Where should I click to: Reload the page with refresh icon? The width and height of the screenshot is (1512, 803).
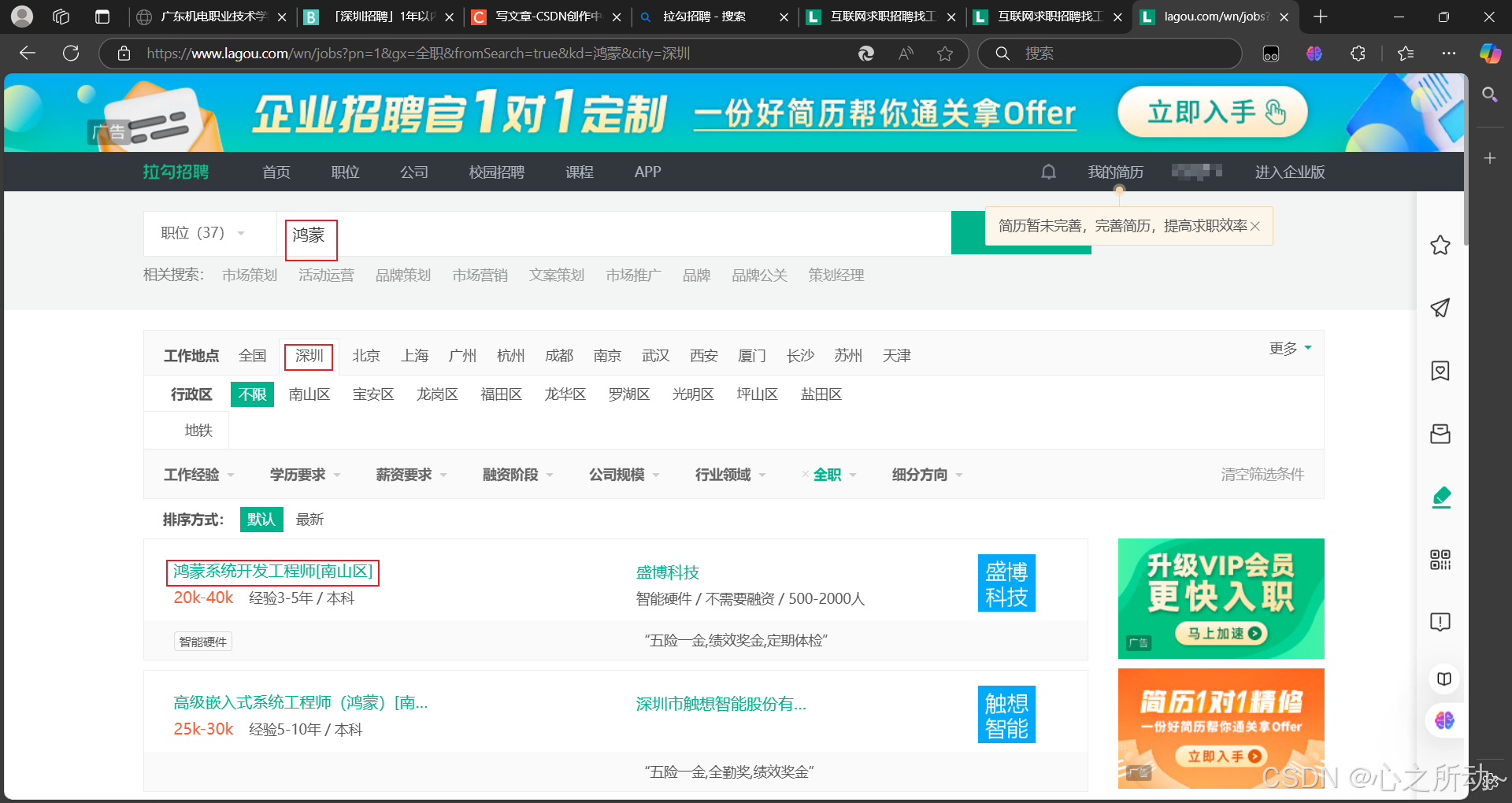pos(71,53)
